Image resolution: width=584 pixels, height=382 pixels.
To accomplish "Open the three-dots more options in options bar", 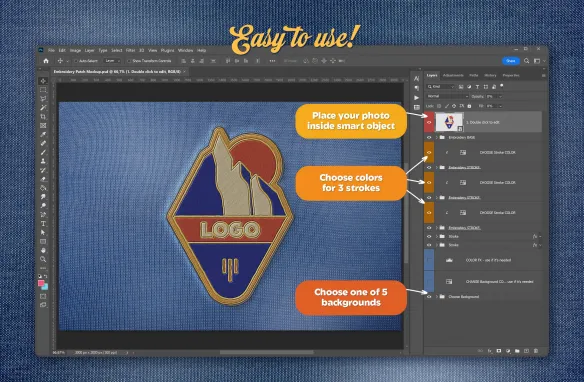I will [x=272, y=61].
